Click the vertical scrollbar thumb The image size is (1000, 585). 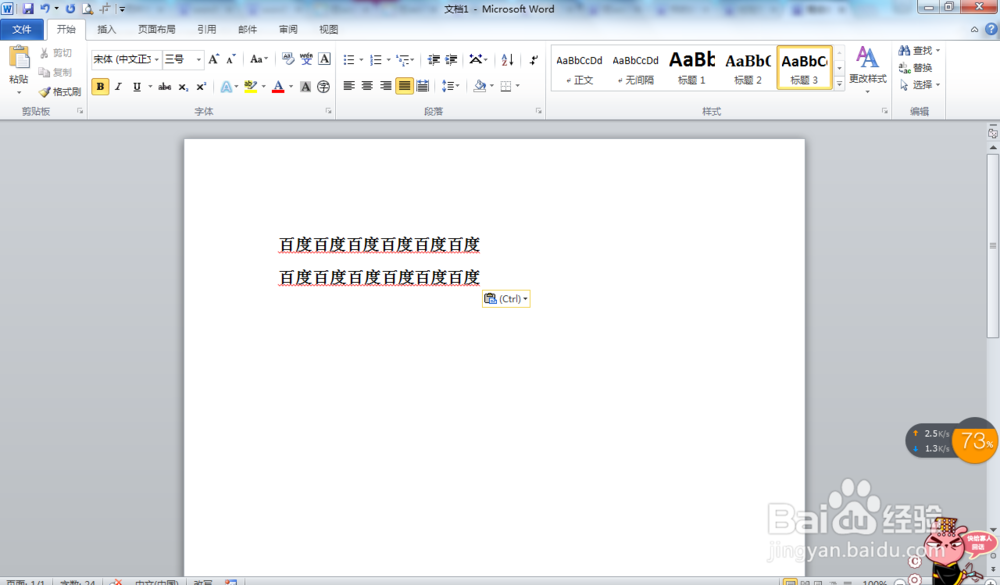coord(993,246)
